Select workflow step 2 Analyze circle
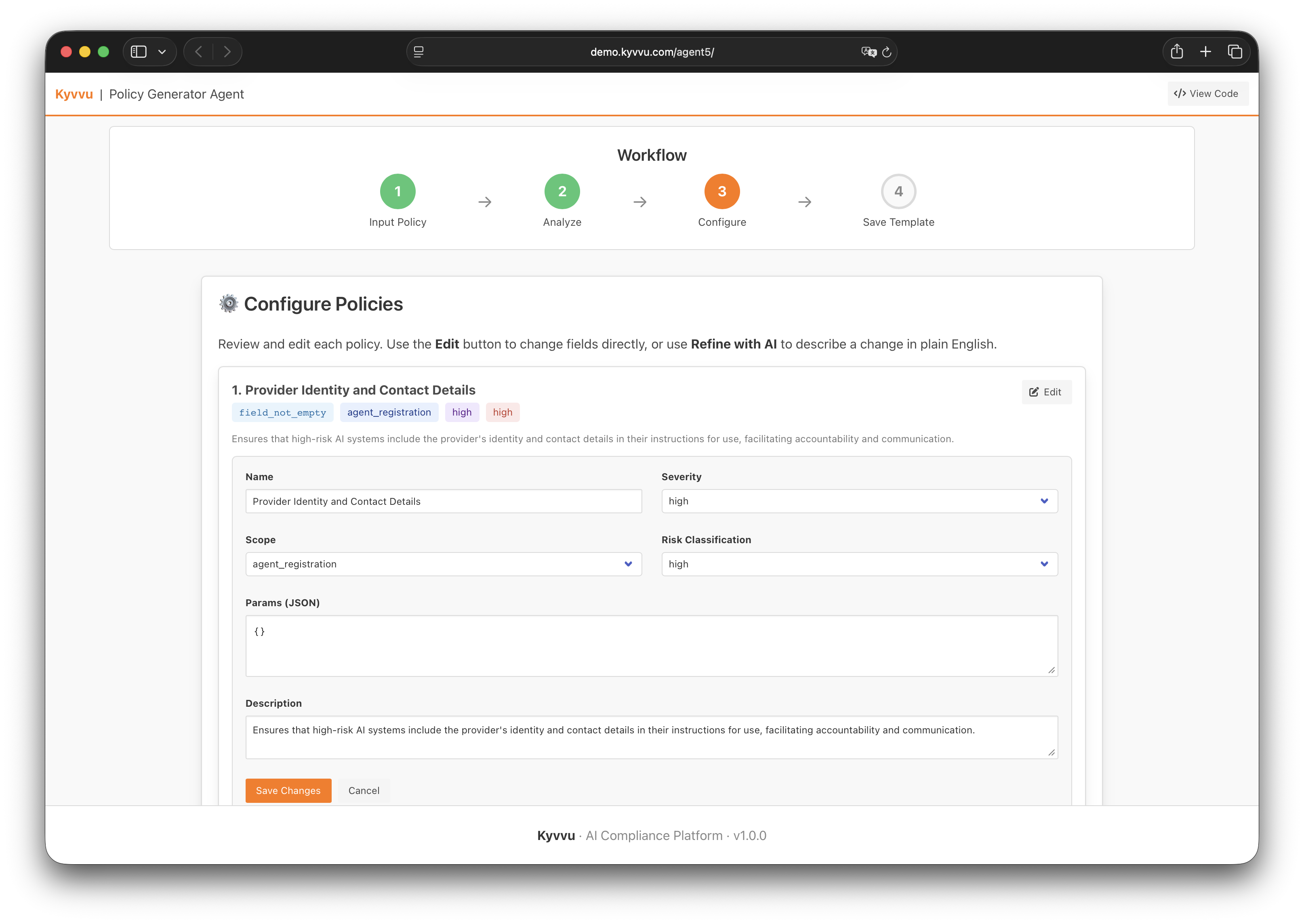Viewport: 1304px width, 924px height. pos(562,191)
